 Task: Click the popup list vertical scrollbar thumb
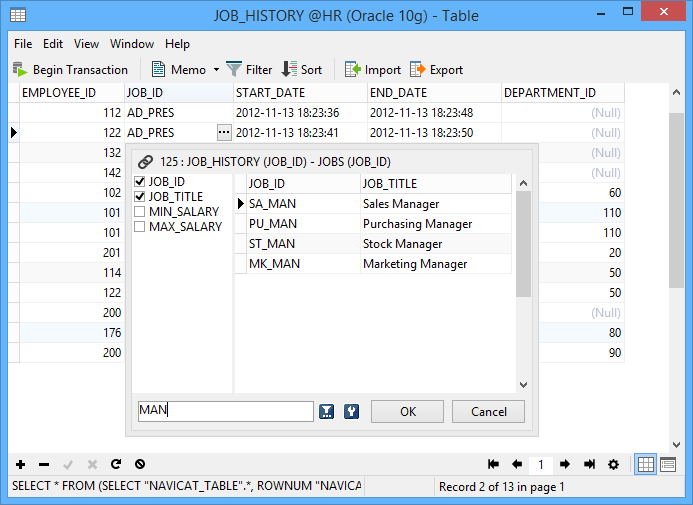tap(523, 244)
